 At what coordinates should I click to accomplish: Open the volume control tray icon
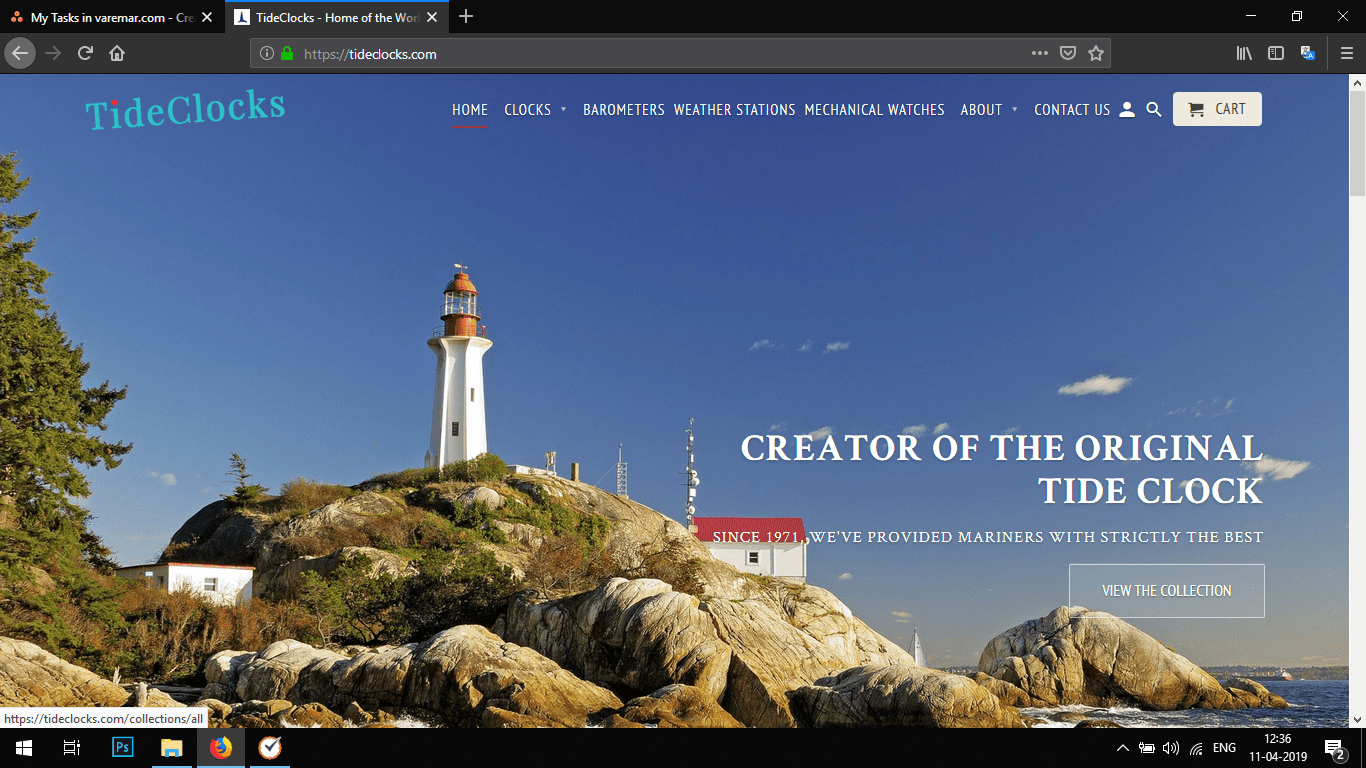(x=1171, y=748)
